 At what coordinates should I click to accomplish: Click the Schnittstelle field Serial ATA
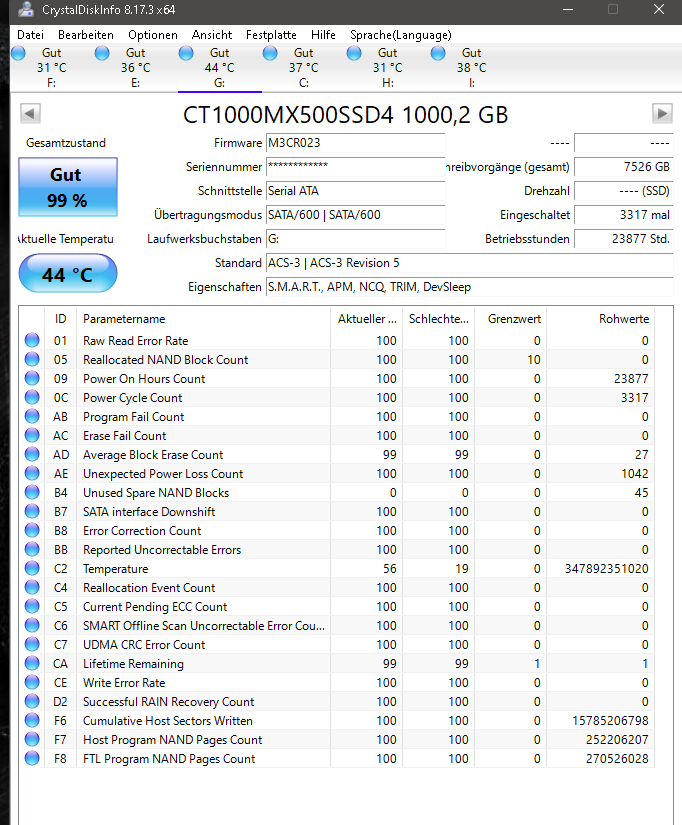(355, 191)
